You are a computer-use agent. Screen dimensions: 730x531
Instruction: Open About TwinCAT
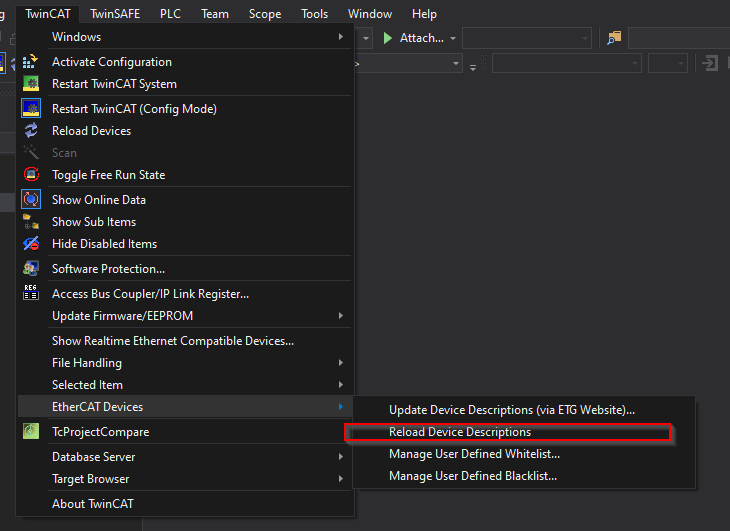click(x=185, y=504)
